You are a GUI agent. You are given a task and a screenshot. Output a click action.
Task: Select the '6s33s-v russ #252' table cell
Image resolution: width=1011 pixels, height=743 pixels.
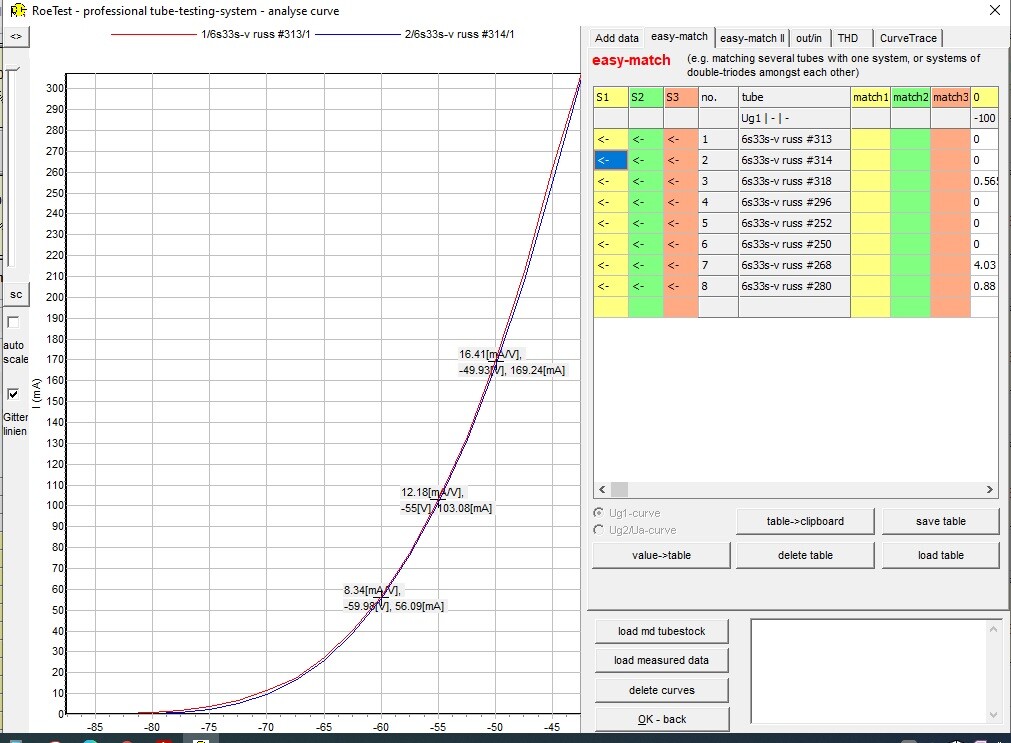(x=794, y=223)
